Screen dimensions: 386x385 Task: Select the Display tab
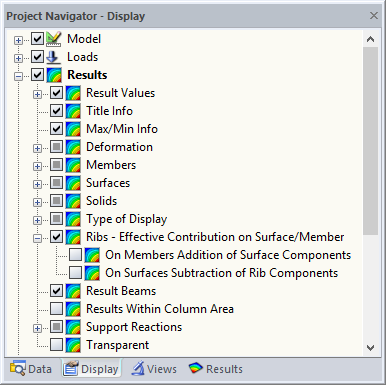pyautogui.click(x=91, y=369)
